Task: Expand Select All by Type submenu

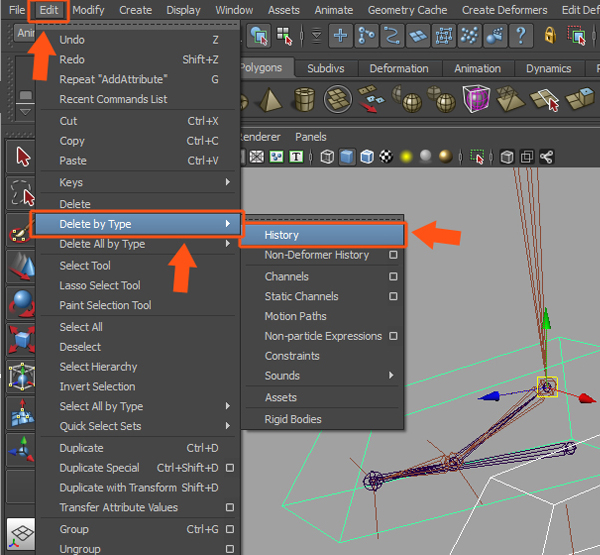Action: [138, 406]
